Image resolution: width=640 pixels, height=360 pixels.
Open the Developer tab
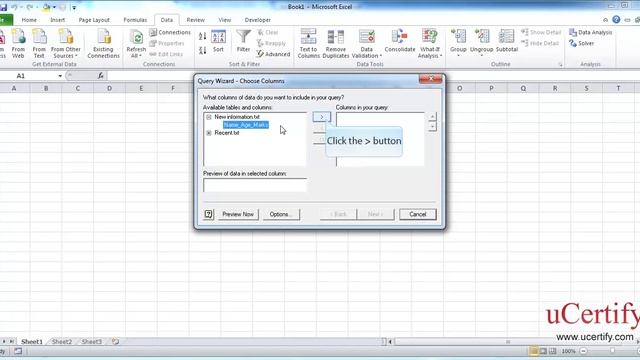(x=258, y=20)
